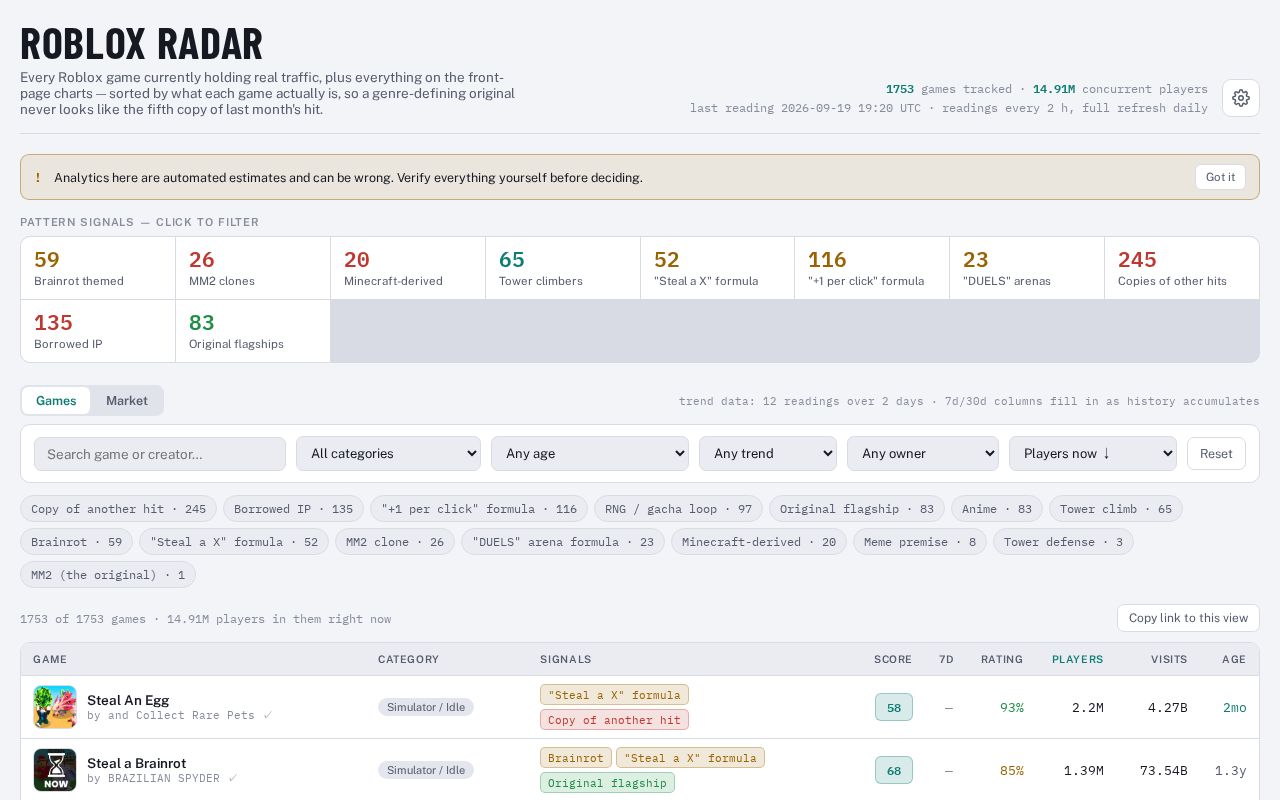Sort table by Score column header
Image resolution: width=1280 pixels, height=800 pixels.
point(893,659)
